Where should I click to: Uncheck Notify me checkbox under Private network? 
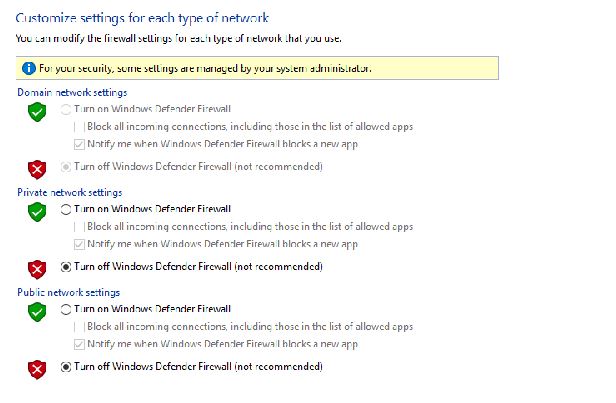(x=80, y=244)
